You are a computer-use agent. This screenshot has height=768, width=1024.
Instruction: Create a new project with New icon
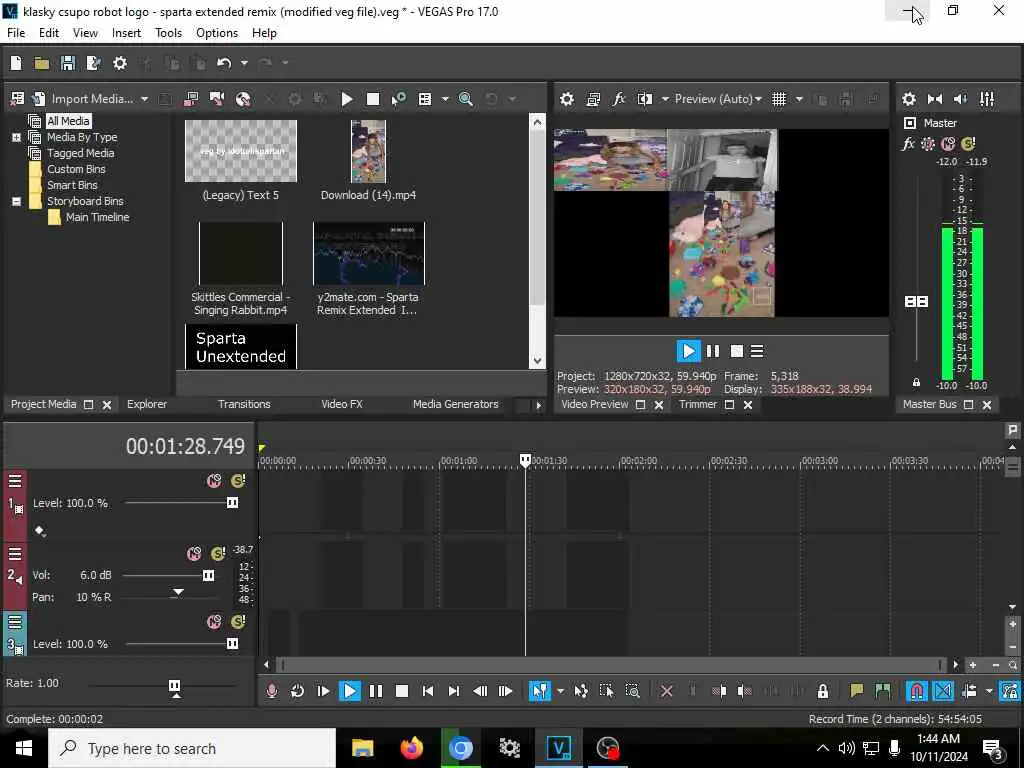pyautogui.click(x=16, y=63)
